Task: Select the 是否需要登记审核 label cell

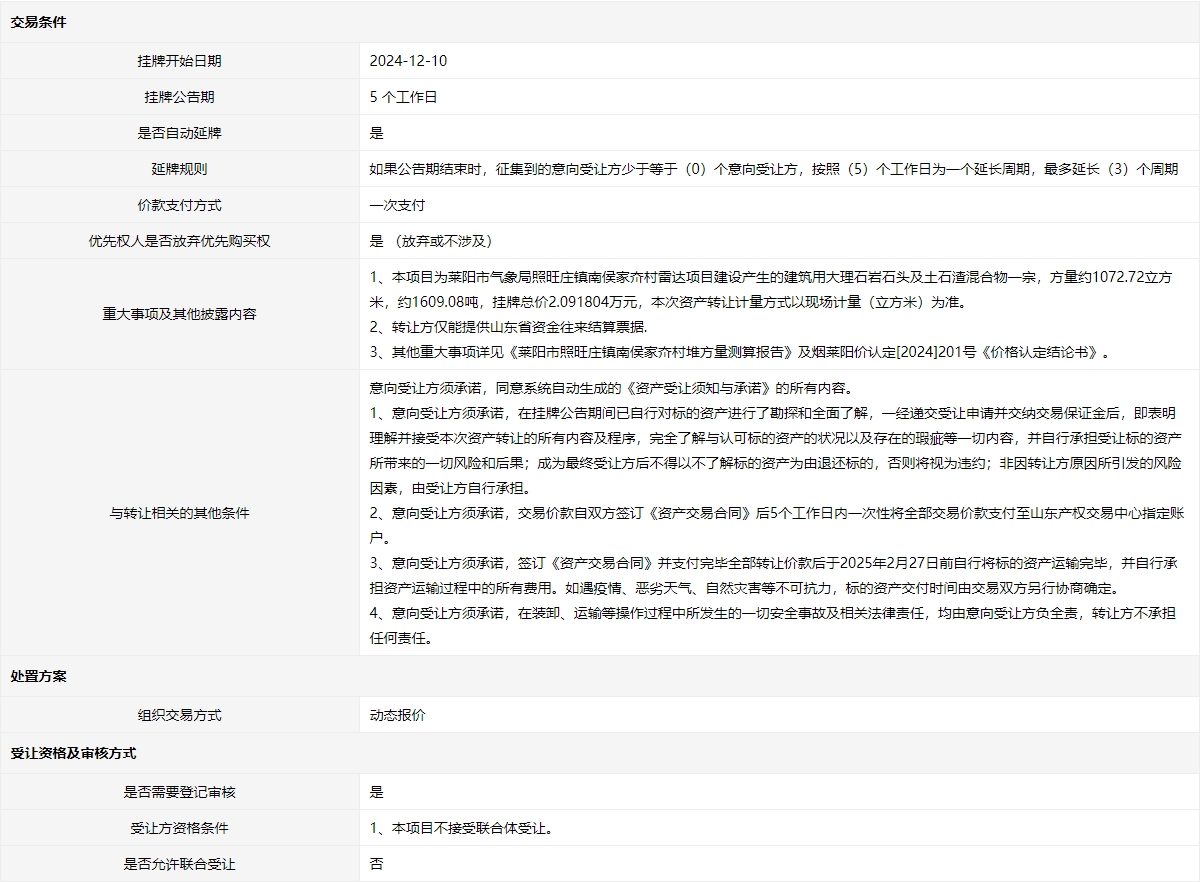Action: click(x=179, y=792)
